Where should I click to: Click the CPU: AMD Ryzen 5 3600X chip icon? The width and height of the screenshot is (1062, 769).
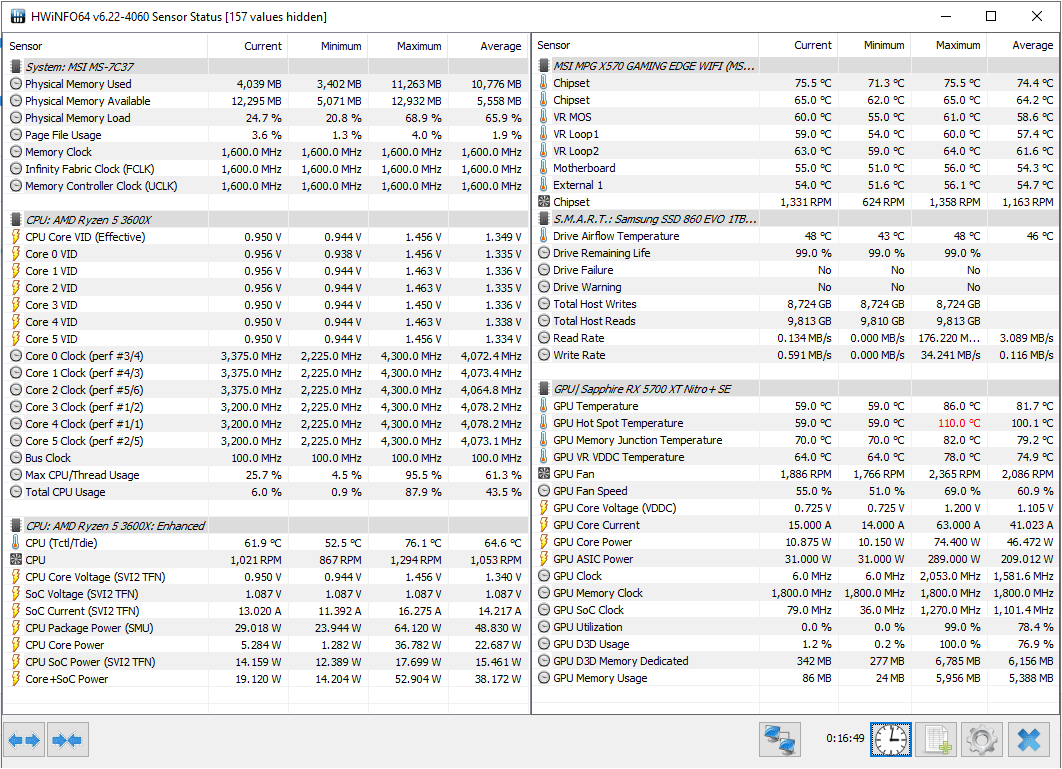pos(16,220)
